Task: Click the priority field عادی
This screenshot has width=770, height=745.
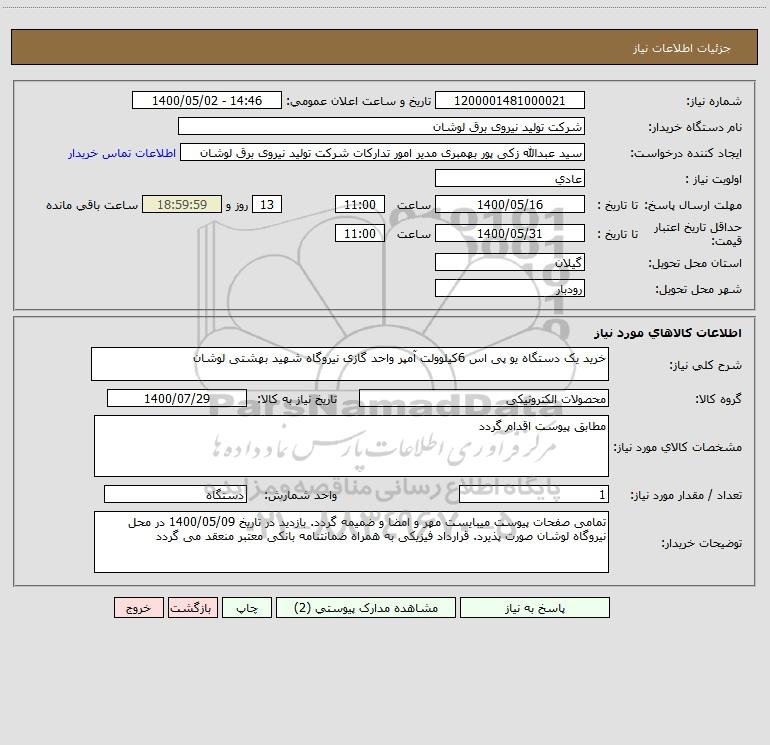Action: click(x=510, y=178)
